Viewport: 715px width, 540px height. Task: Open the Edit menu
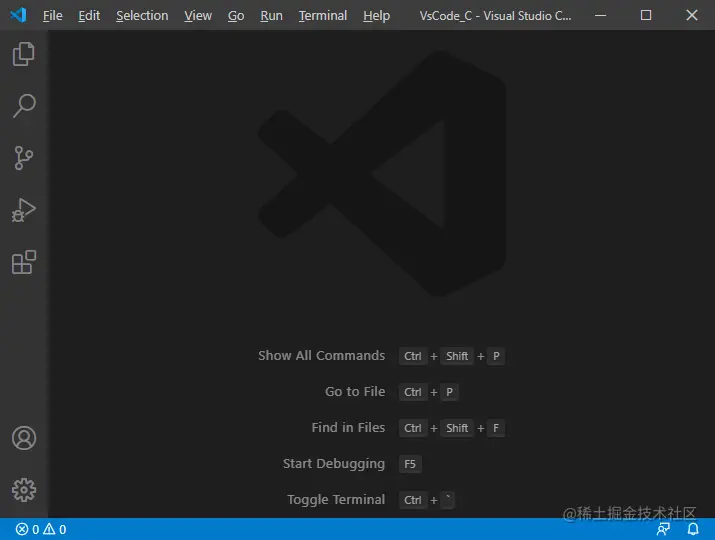89,16
